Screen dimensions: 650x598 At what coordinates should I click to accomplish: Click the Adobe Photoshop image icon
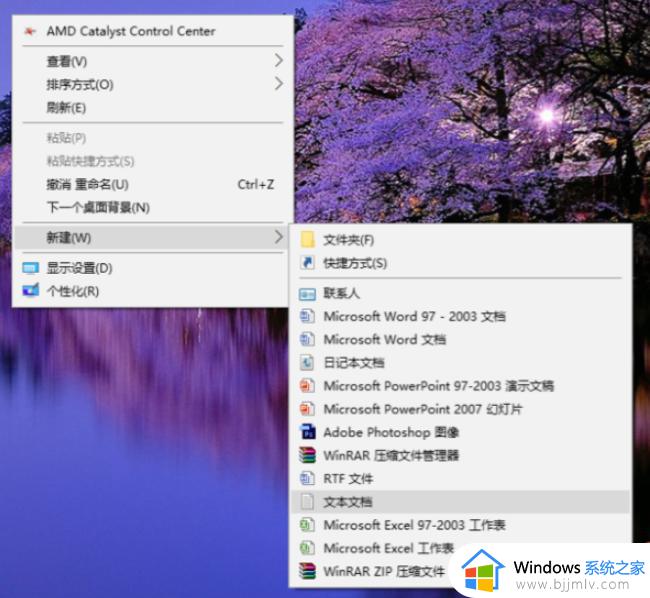click(x=307, y=432)
